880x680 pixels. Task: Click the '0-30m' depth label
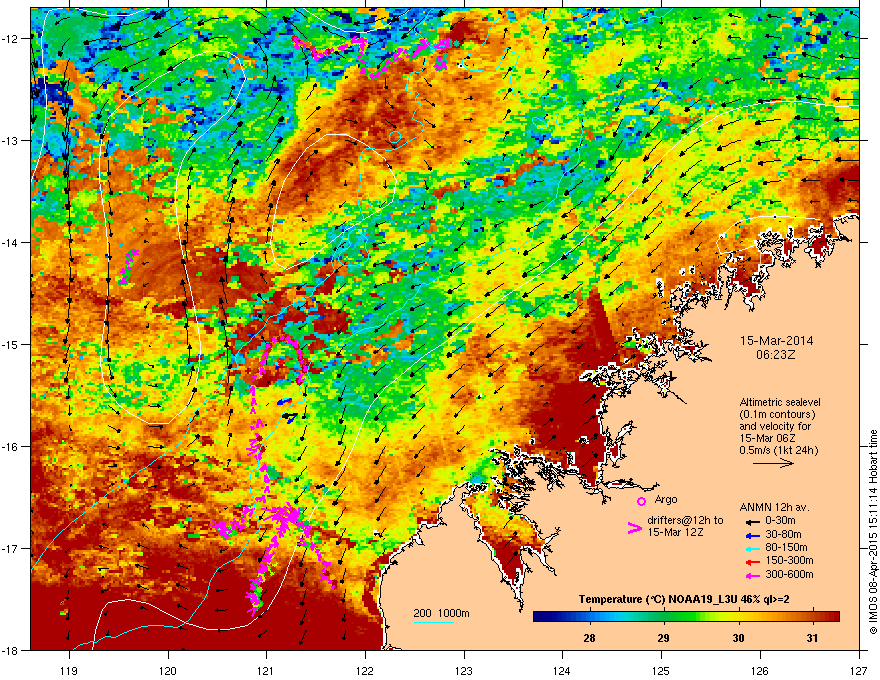tap(780, 520)
